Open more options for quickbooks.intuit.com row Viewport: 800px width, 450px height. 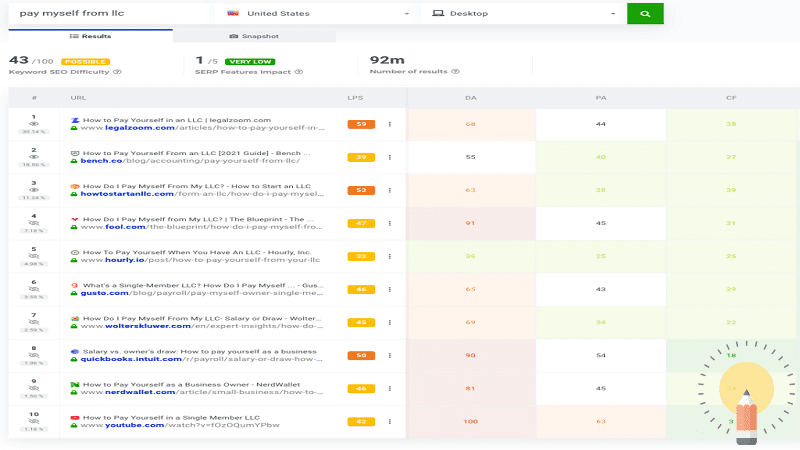tap(390, 356)
